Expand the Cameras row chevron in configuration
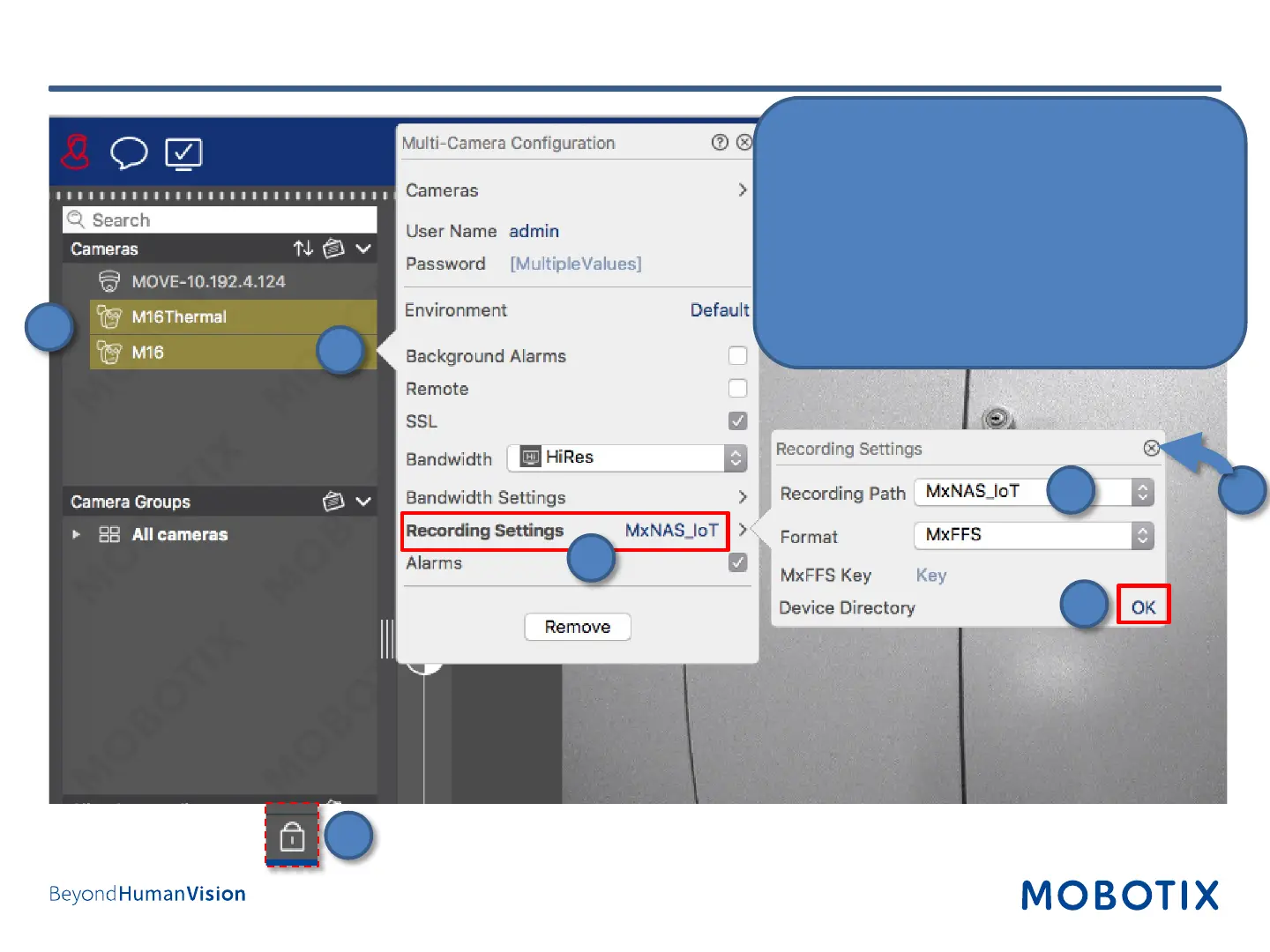Viewport: 1270px width, 952px height. pos(743,190)
